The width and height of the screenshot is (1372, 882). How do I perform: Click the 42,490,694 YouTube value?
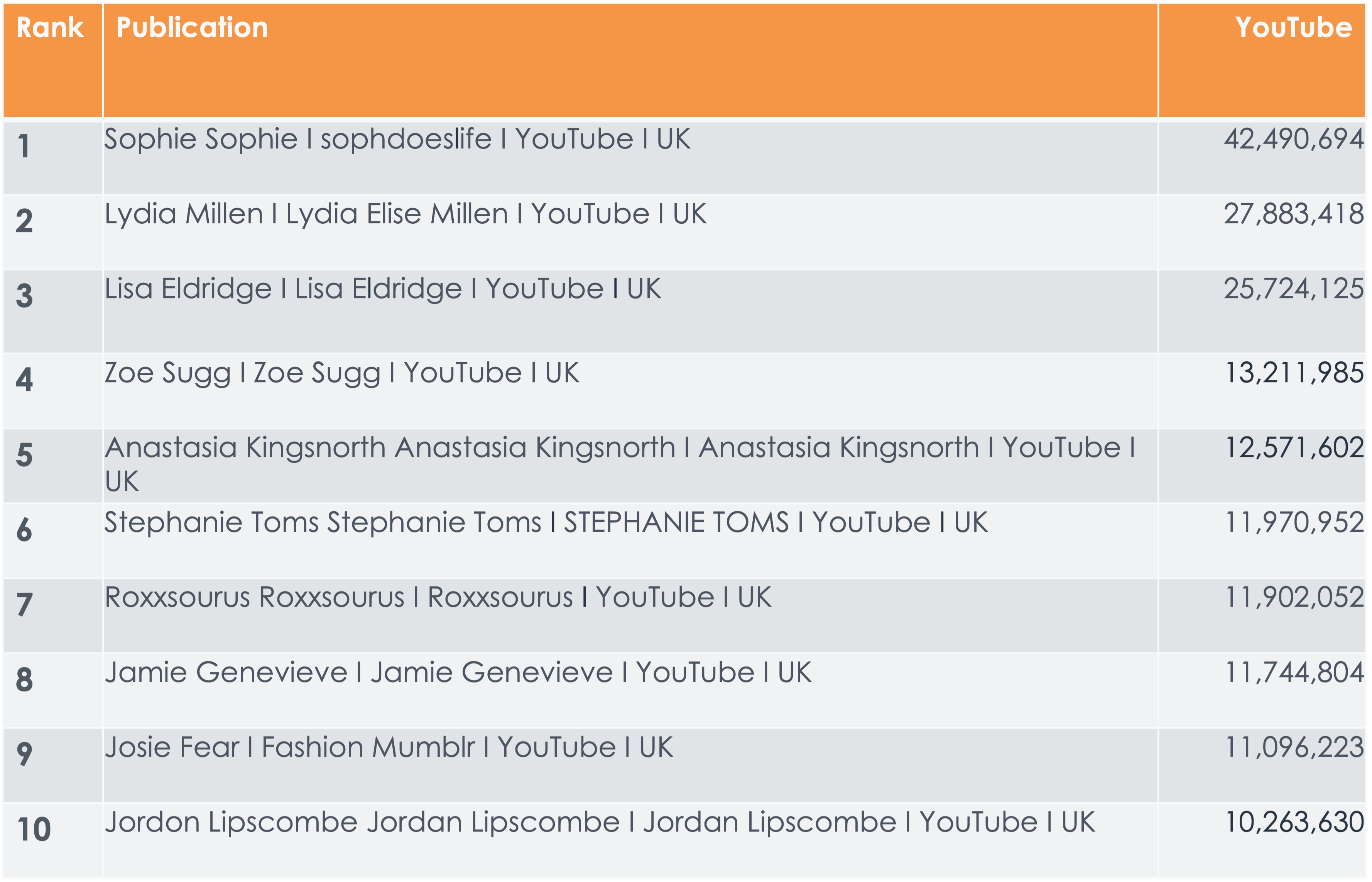pyautogui.click(x=1294, y=139)
